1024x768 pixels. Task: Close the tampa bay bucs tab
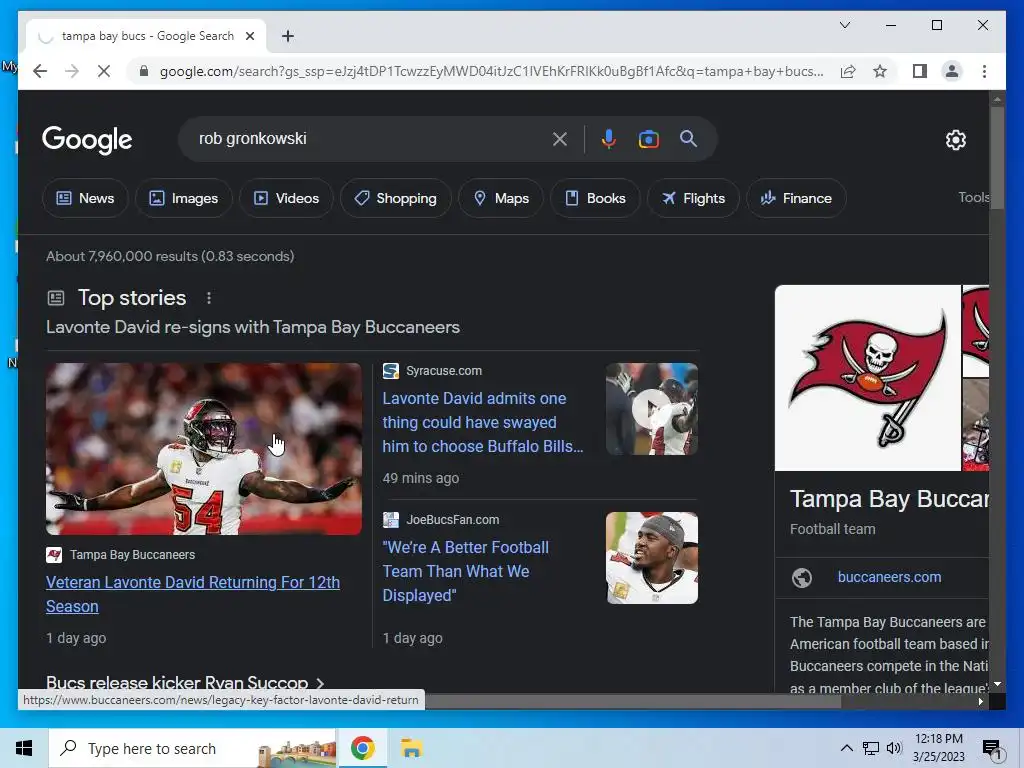[x=249, y=36]
